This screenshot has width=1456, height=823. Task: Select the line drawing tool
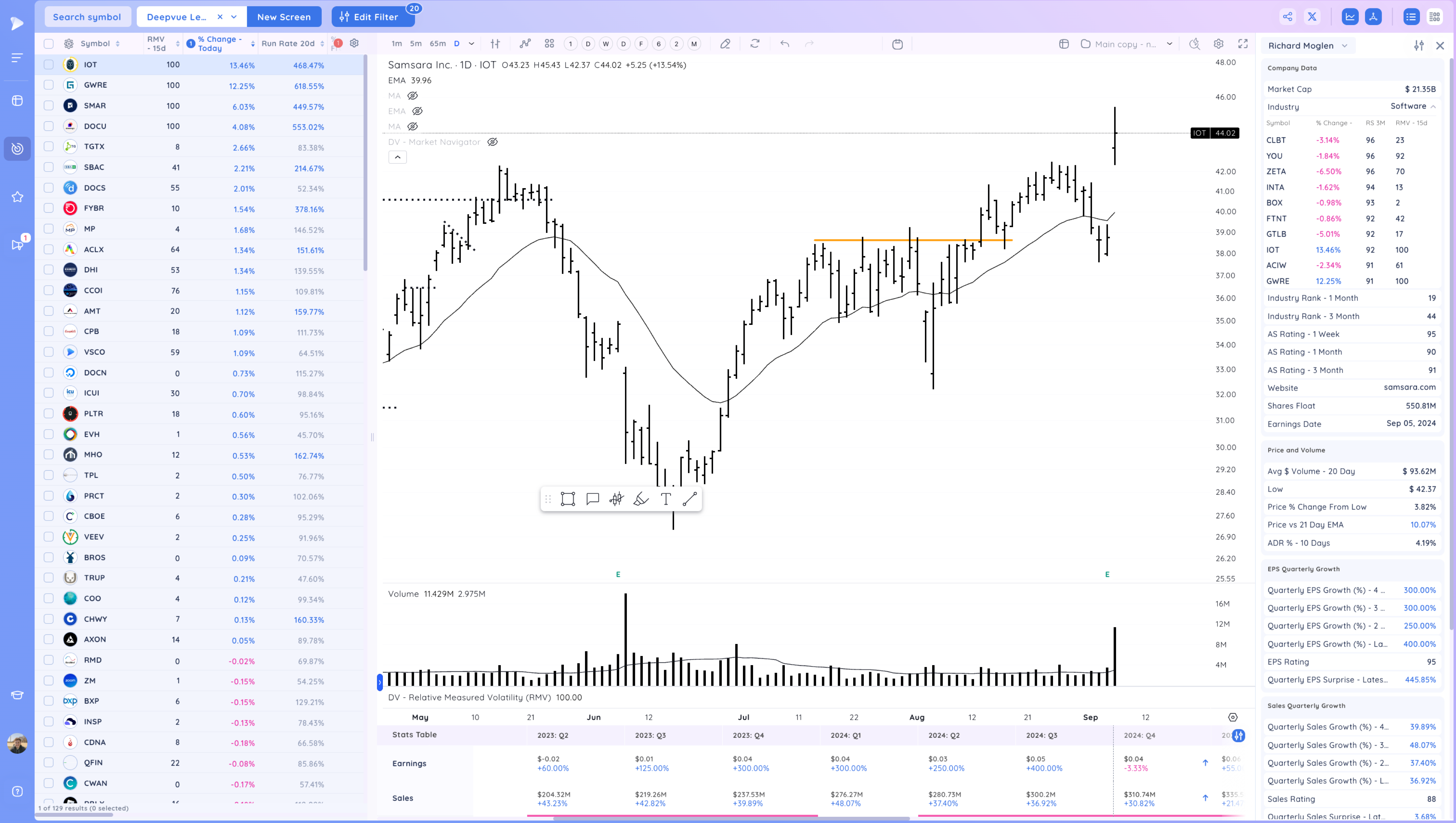click(690, 499)
